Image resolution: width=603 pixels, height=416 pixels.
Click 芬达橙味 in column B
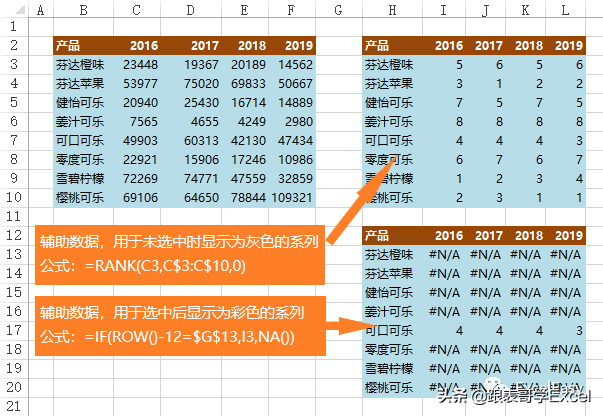(x=83, y=65)
